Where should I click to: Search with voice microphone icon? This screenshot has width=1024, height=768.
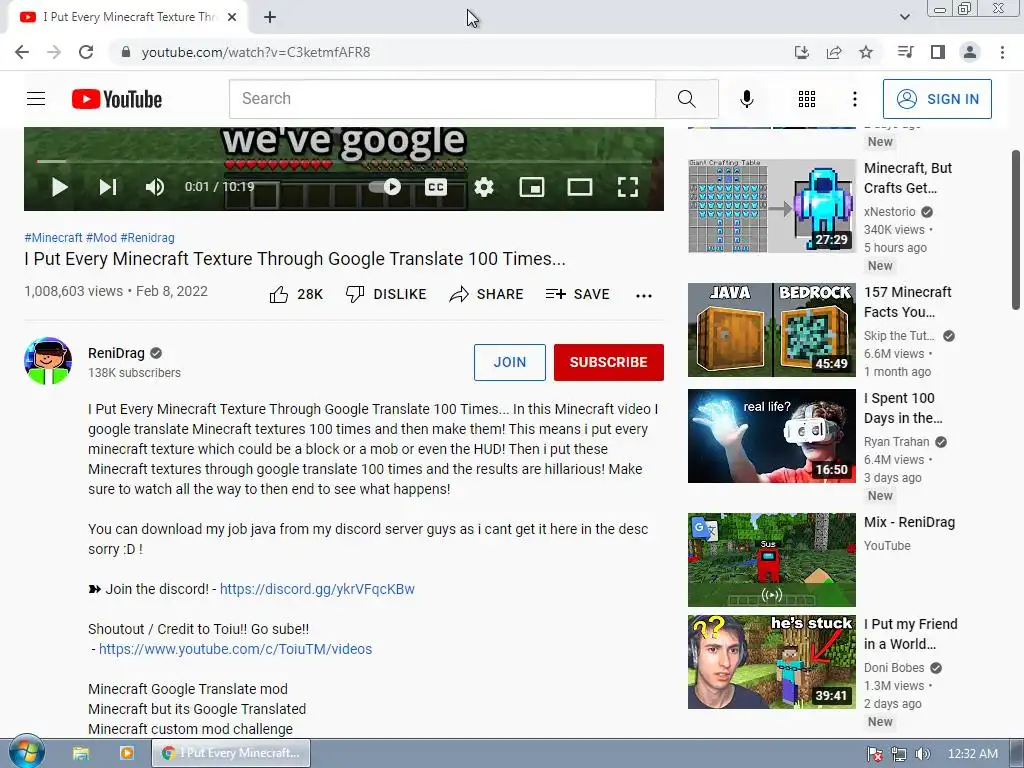coord(747,99)
